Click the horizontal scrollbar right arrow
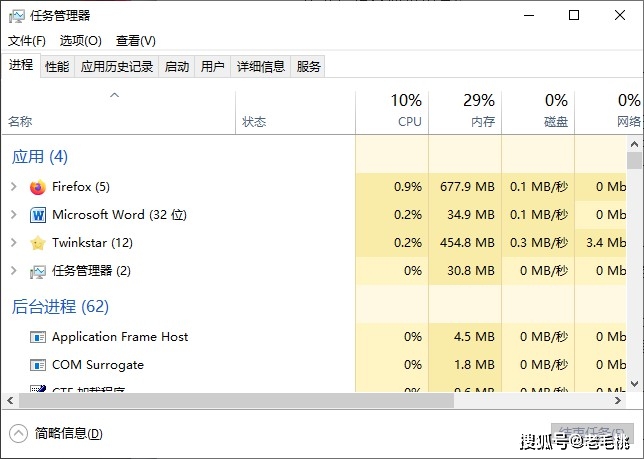 click(618, 400)
